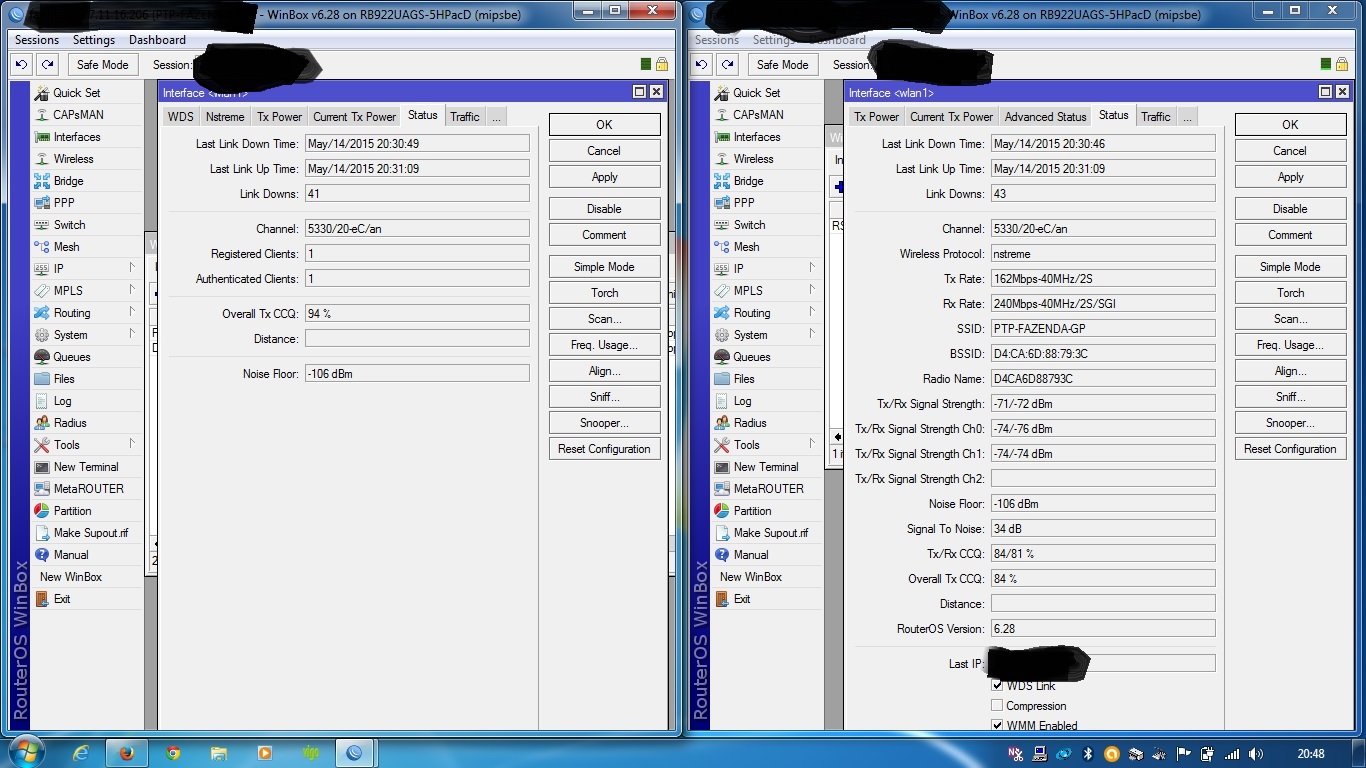Open Interfaces in left WinBox sidebar
The height and width of the screenshot is (768, 1366).
point(76,137)
